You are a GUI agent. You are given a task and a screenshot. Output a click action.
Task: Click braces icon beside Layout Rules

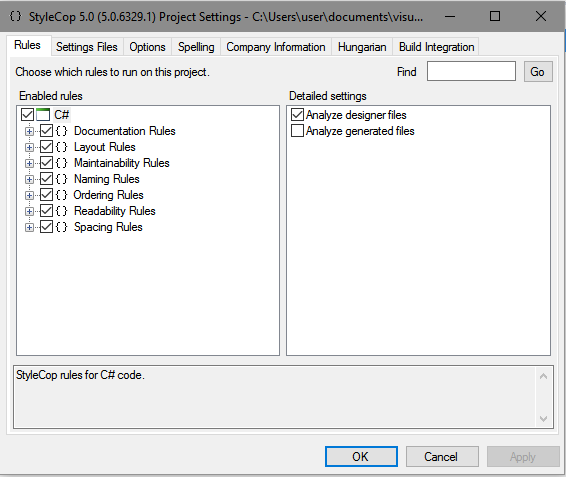[62, 147]
